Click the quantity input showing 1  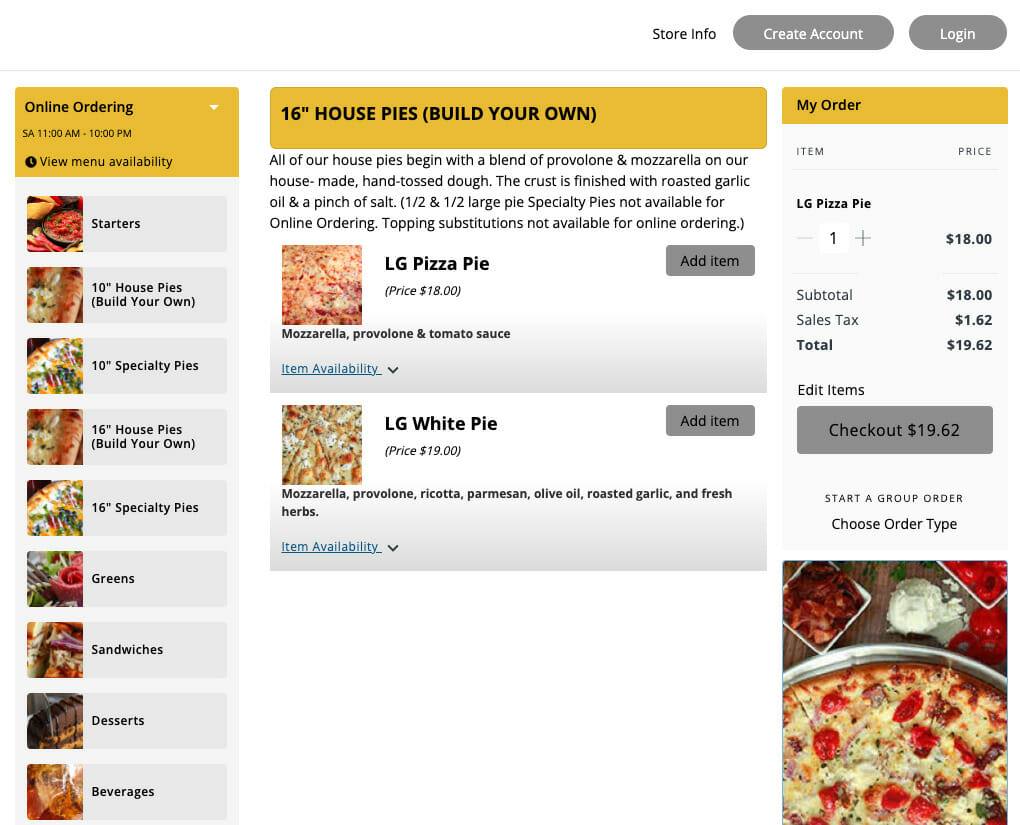point(833,238)
